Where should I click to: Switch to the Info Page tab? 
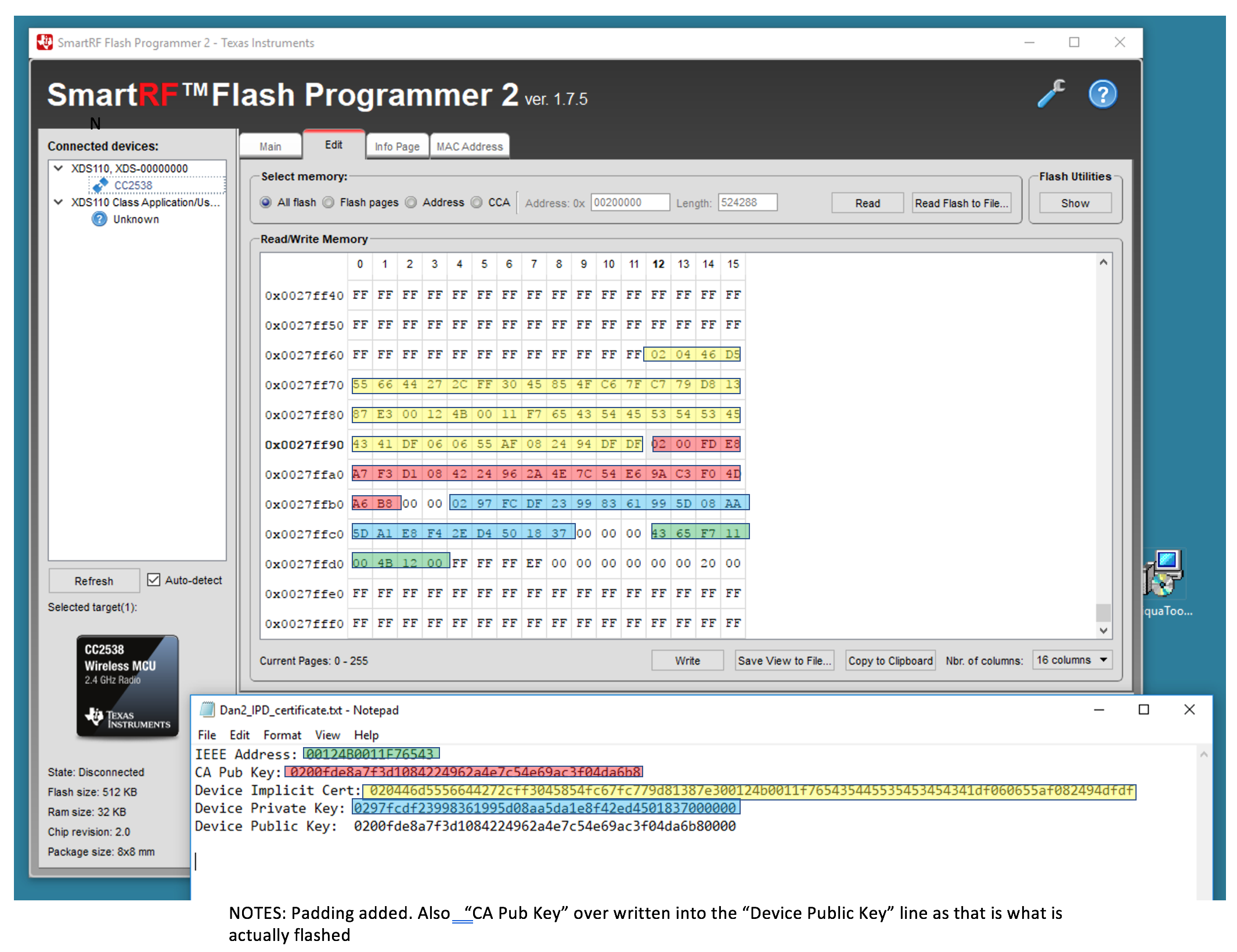(x=397, y=146)
